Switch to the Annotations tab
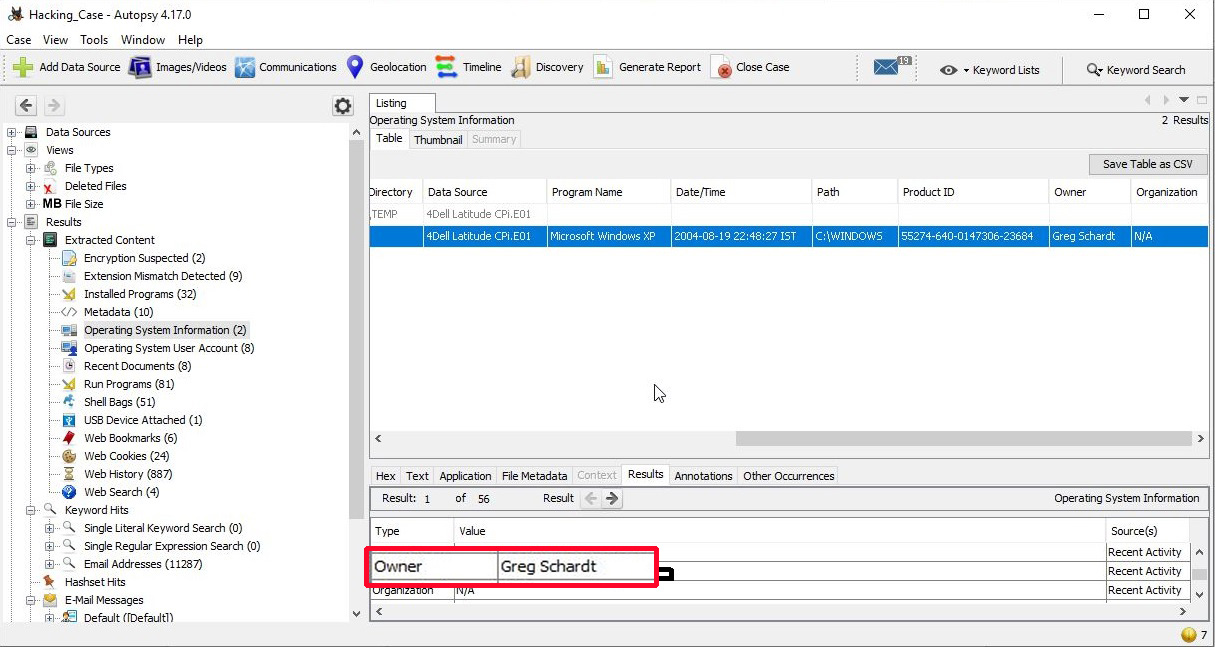The image size is (1215, 647). pyautogui.click(x=703, y=476)
